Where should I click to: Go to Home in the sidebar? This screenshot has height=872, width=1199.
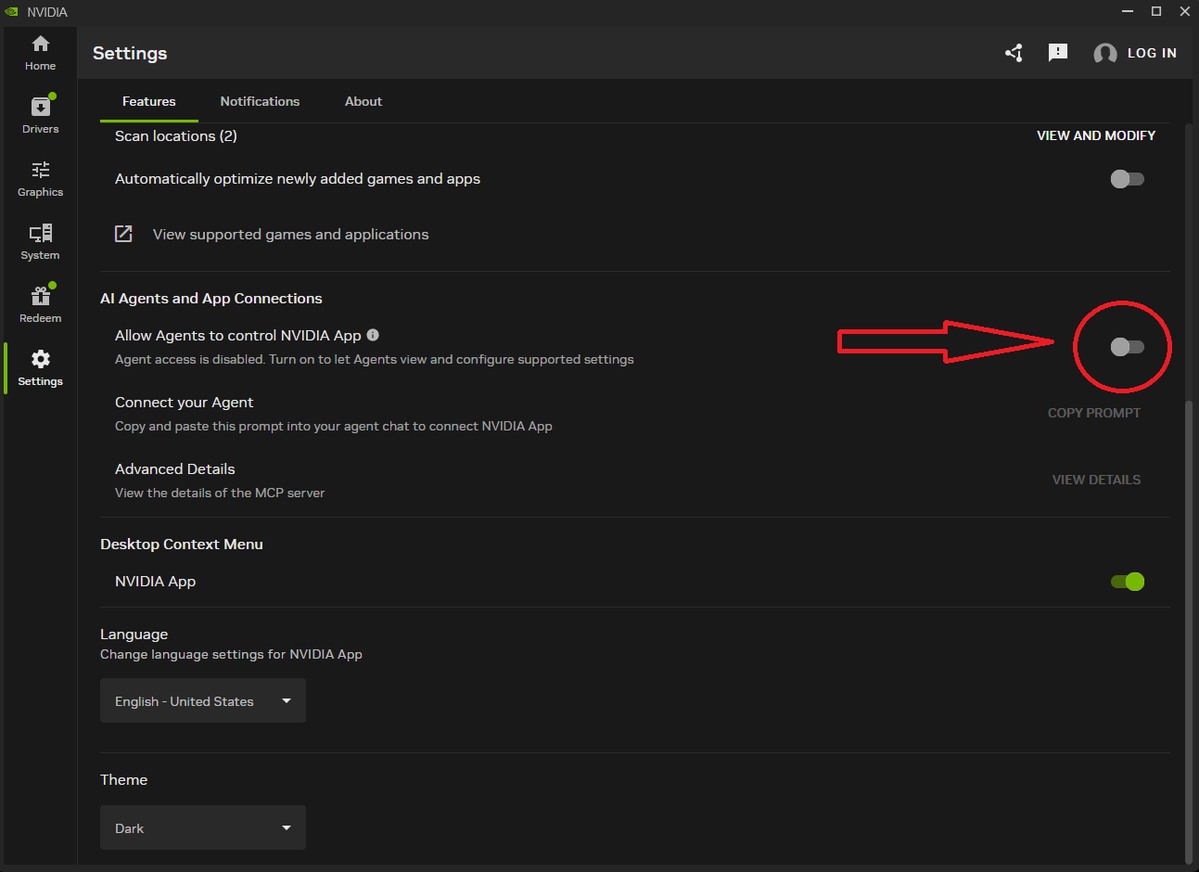(40, 54)
